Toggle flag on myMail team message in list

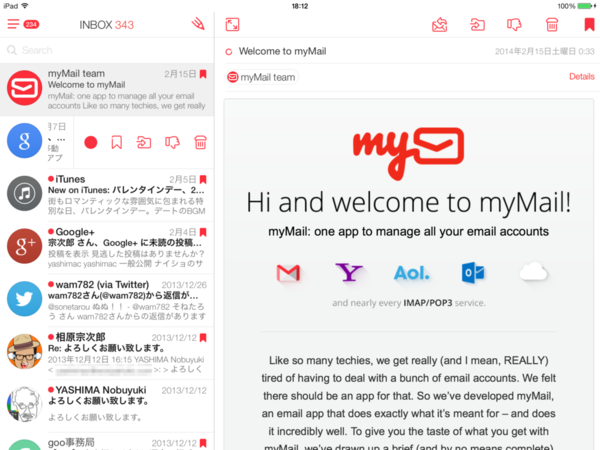tap(203, 74)
